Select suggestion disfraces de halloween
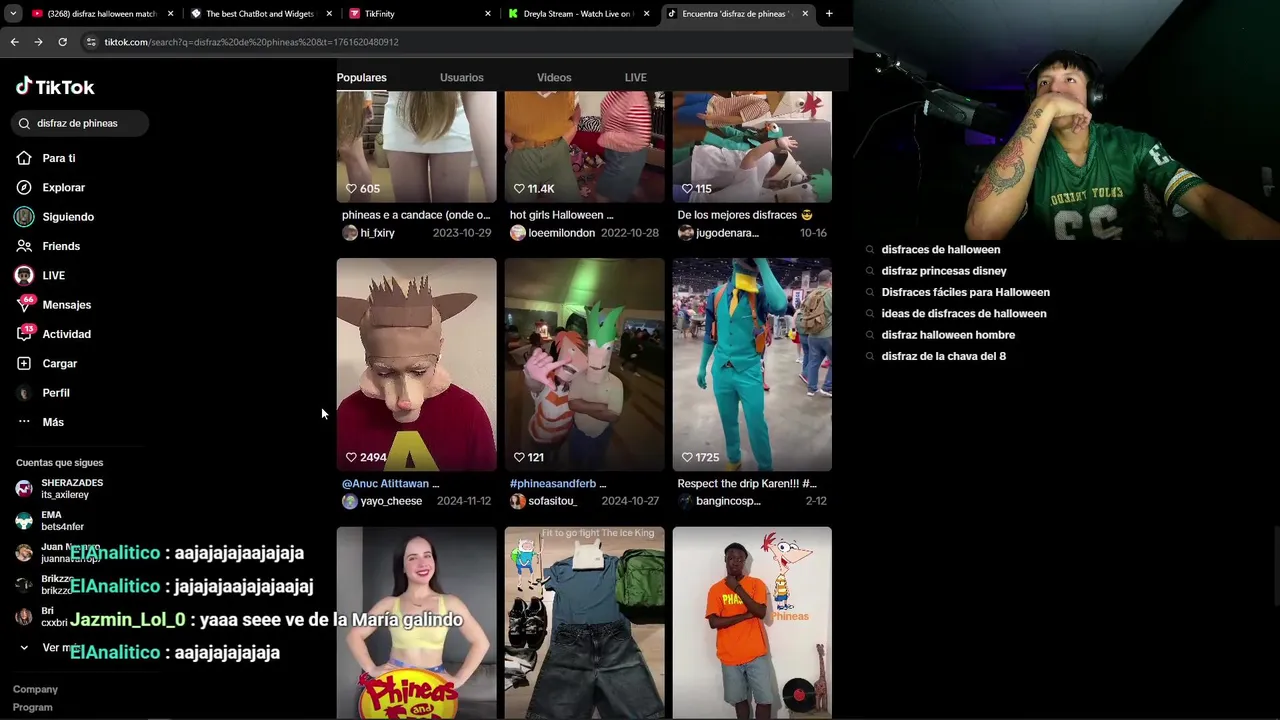The image size is (1280, 720). (940, 250)
